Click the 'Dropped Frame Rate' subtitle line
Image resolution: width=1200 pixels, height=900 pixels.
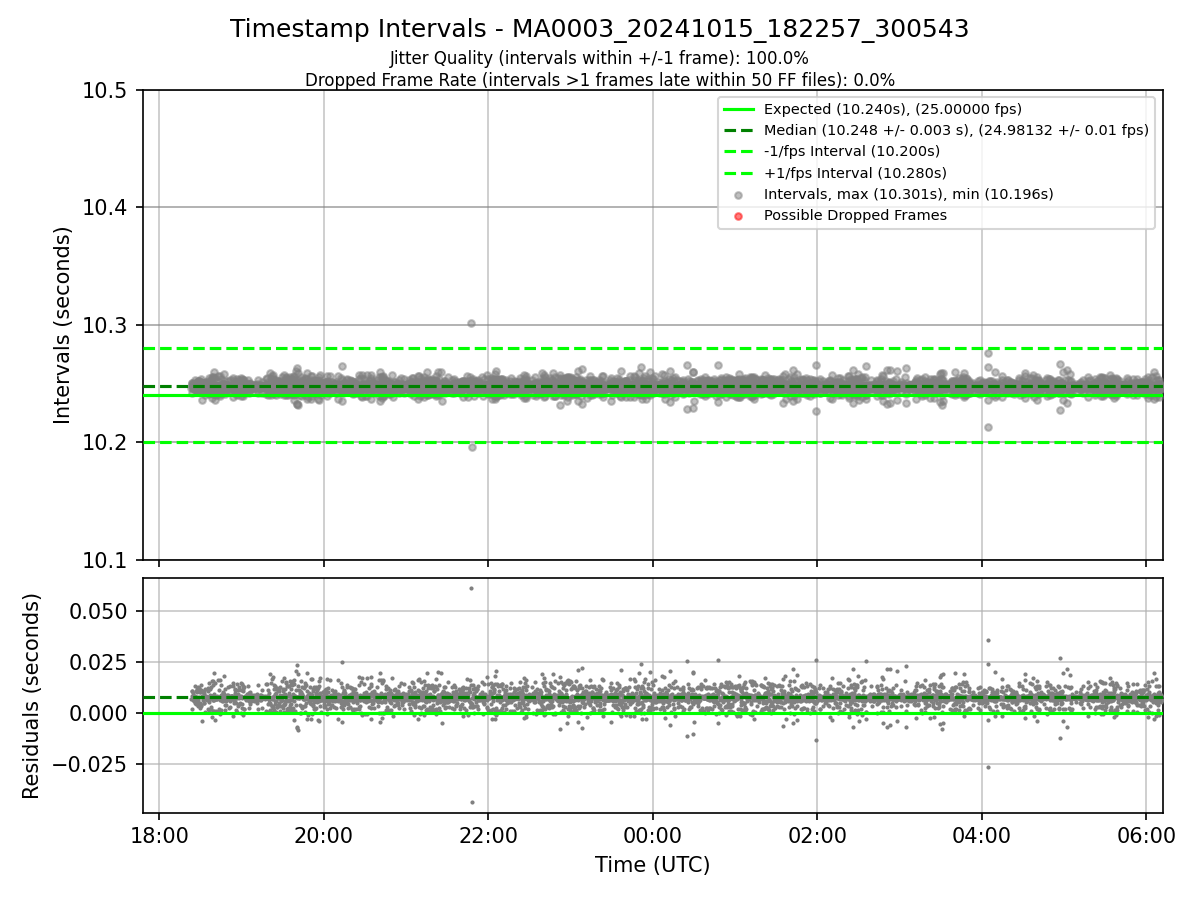(599, 80)
